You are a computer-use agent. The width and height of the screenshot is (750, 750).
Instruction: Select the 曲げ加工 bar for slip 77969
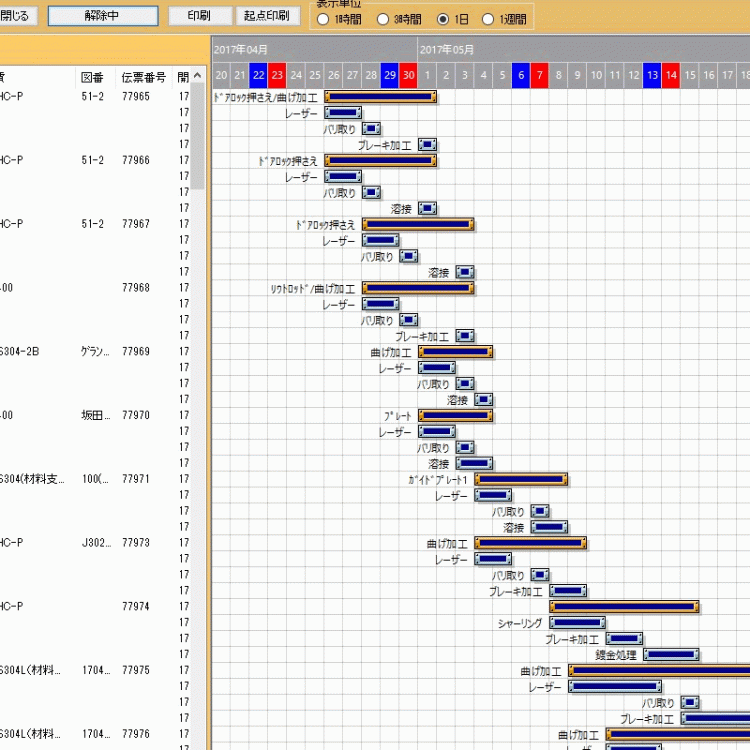pyautogui.click(x=455, y=352)
